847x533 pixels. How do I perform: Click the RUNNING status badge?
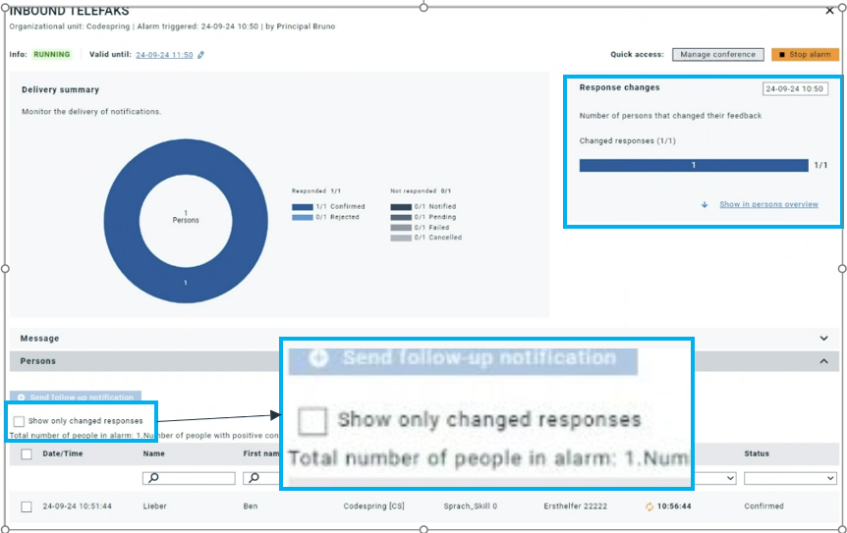(52, 55)
